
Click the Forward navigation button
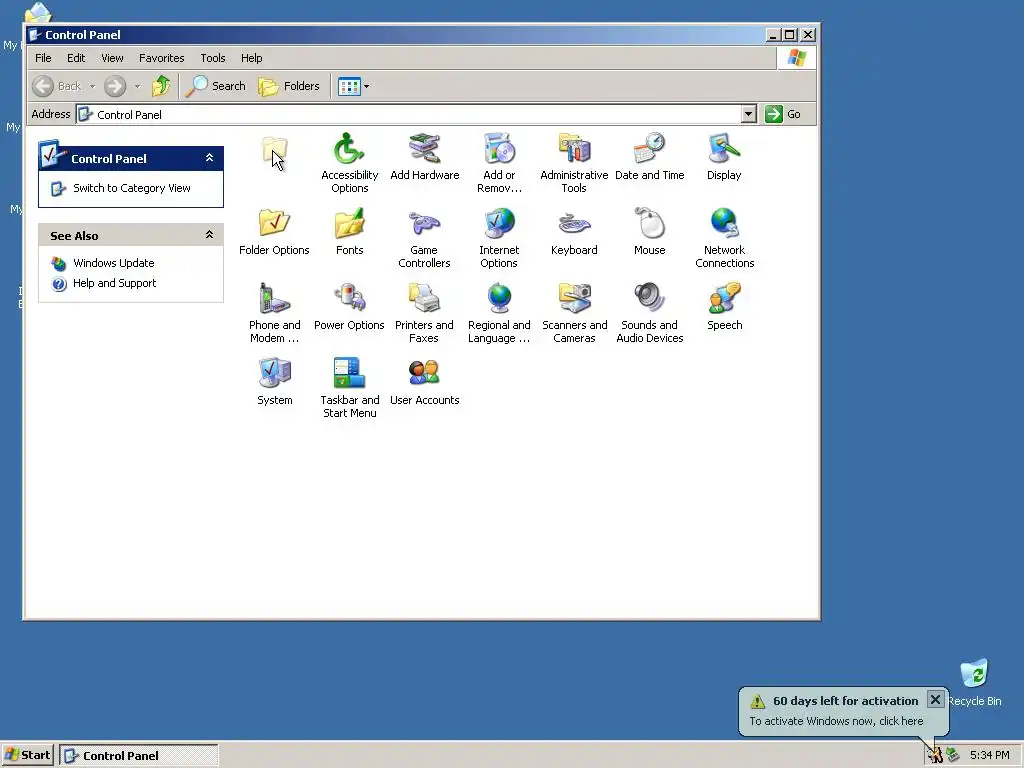[x=115, y=86]
